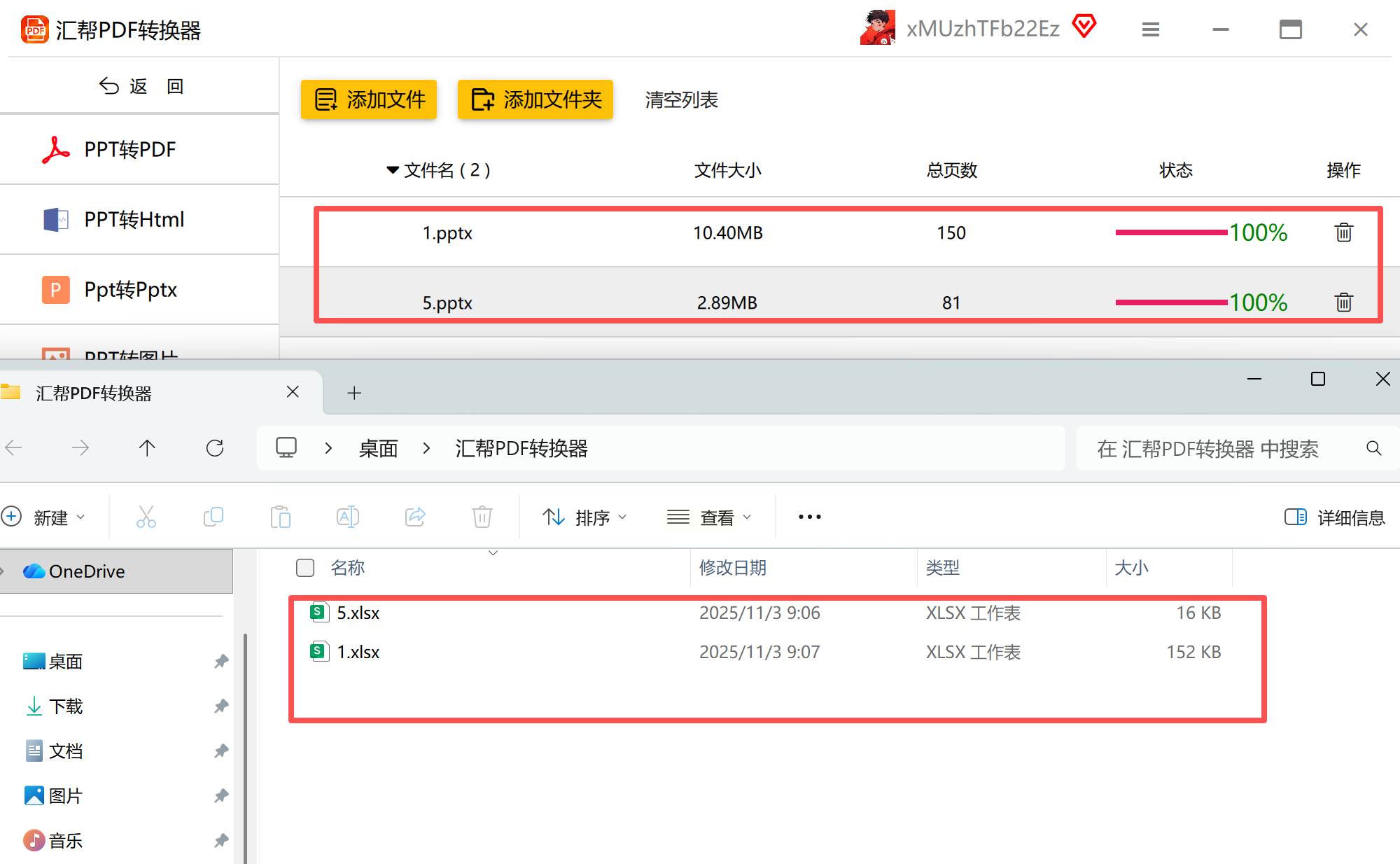Open the 查看 view dropdown
The height and width of the screenshot is (864, 1400).
709,517
